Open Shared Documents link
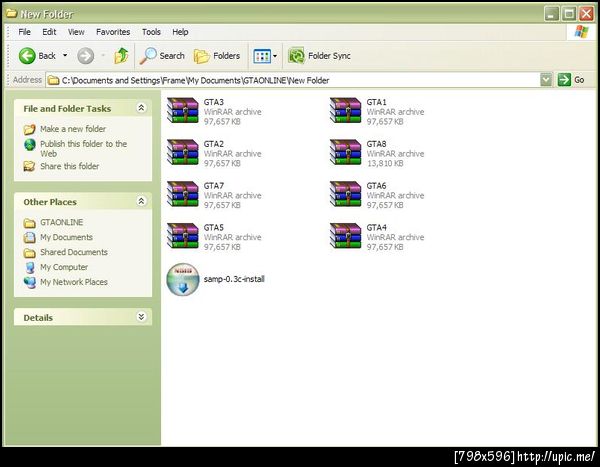 tap(74, 252)
